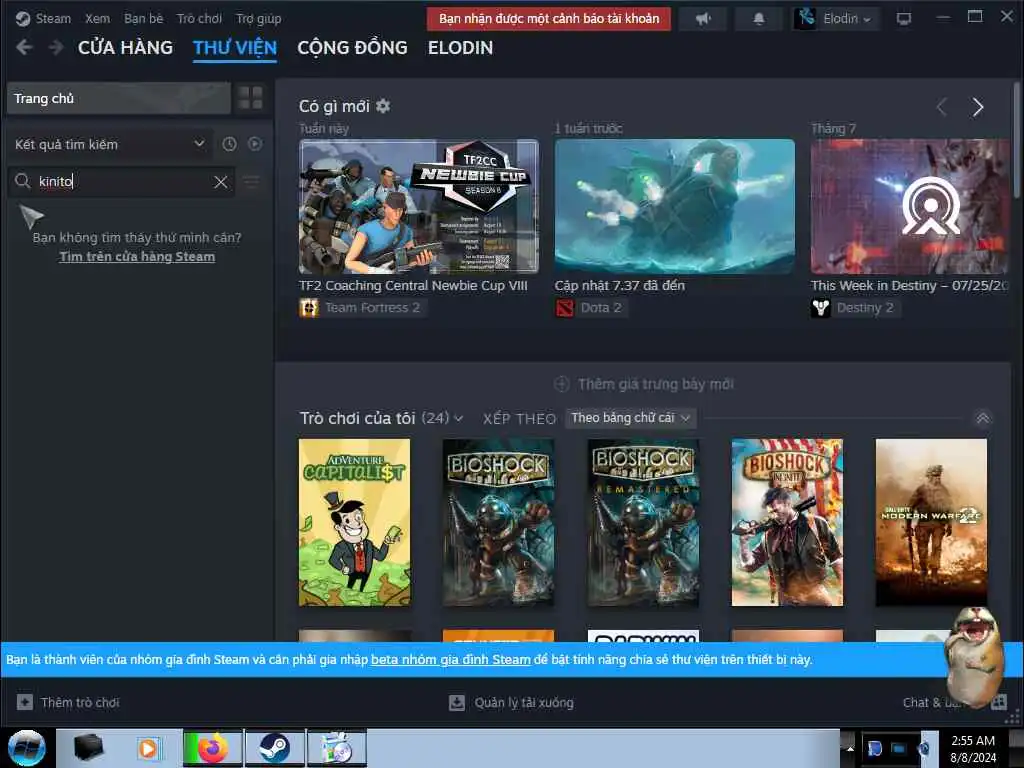Open the Trợ giúp menu
The height and width of the screenshot is (768, 1024).
[259, 19]
